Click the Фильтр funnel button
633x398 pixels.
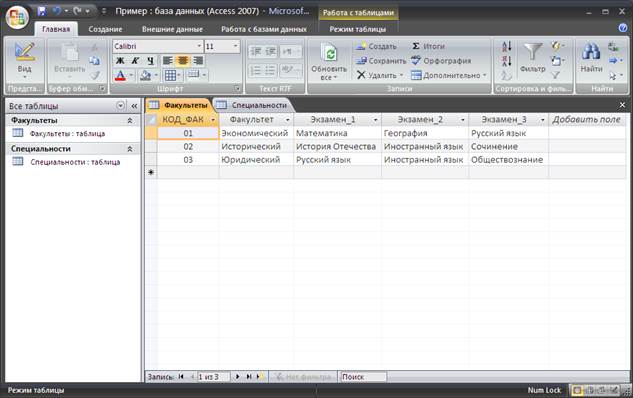click(x=533, y=58)
